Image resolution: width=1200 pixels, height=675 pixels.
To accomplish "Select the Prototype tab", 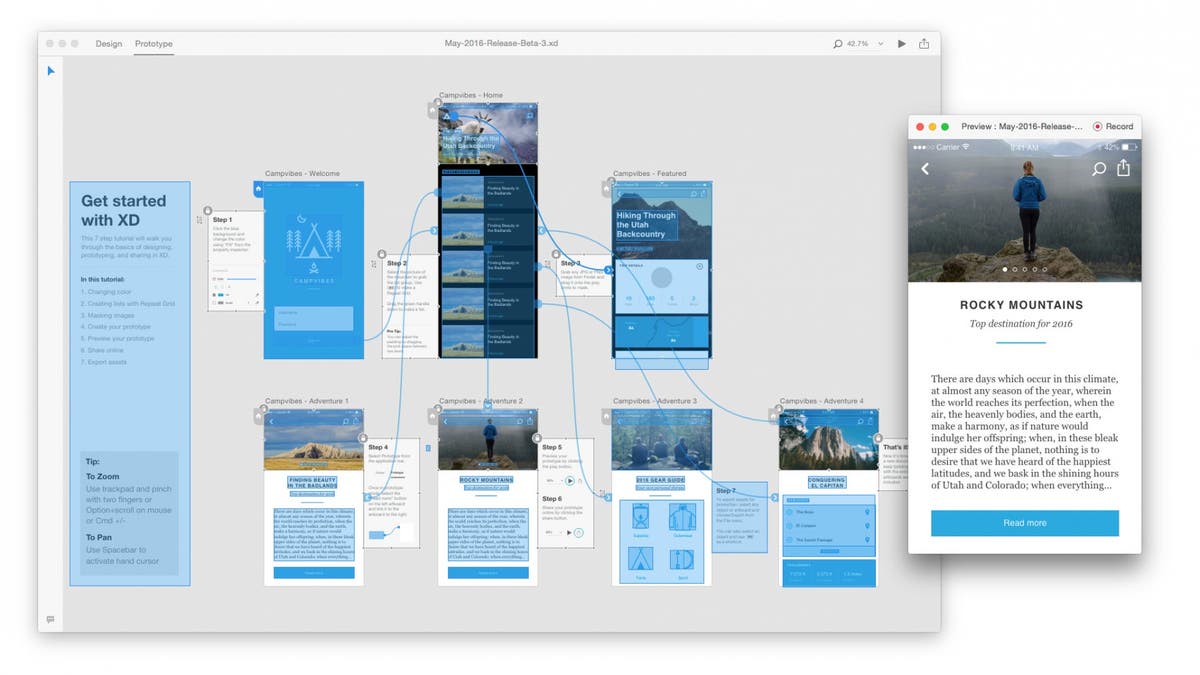I will pyautogui.click(x=154, y=44).
